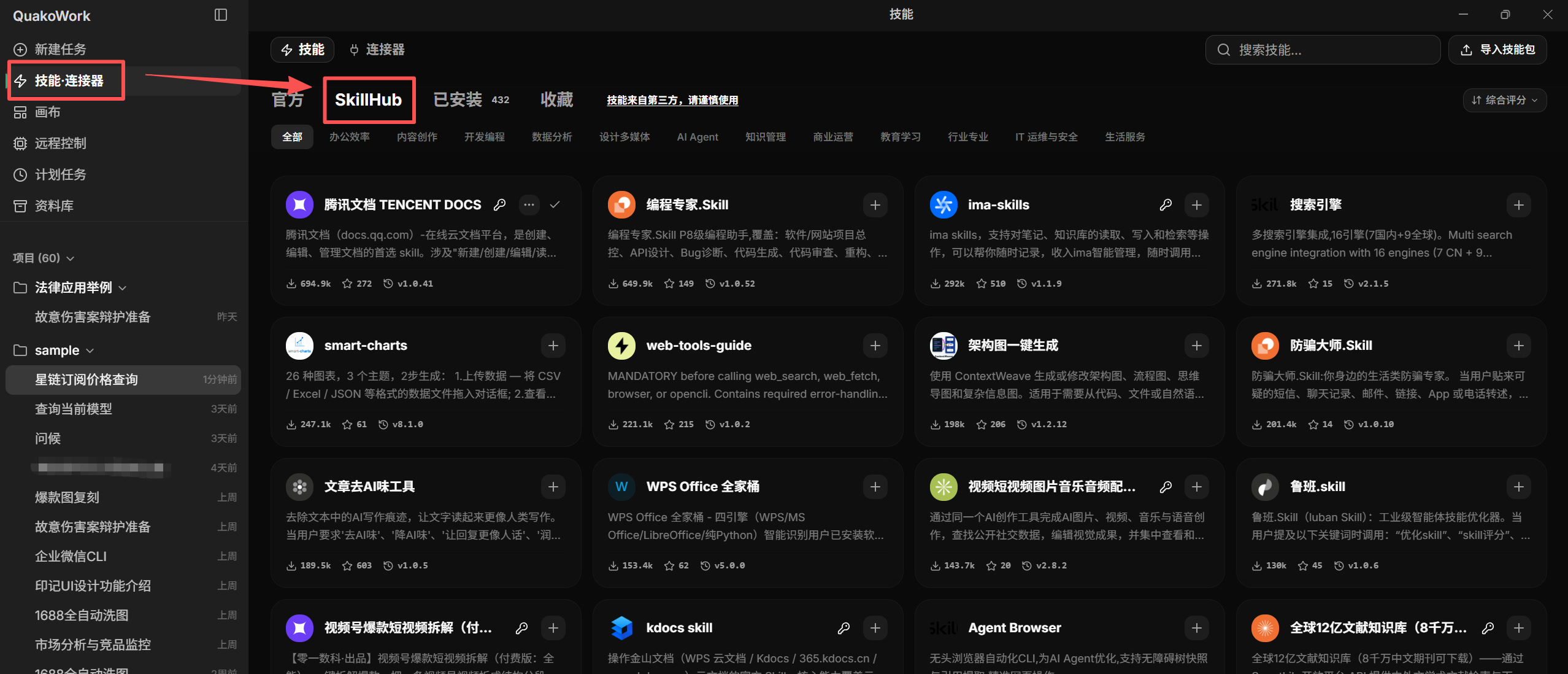Add kdocs skill with its plus button
Screen dimensions: 1568x674
pyautogui.click(x=875, y=629)
